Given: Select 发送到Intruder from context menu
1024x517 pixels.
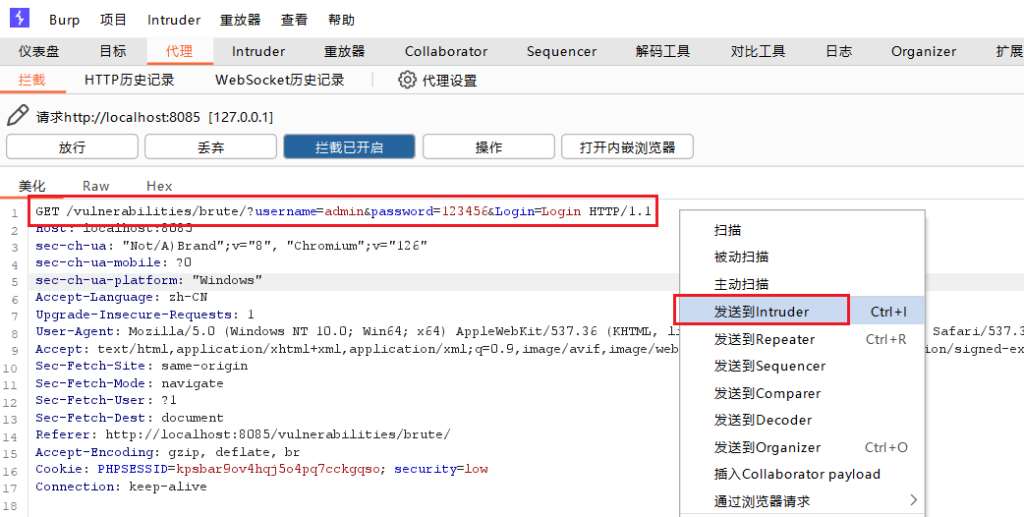Looking at the screenshot, I should [761, 312].
